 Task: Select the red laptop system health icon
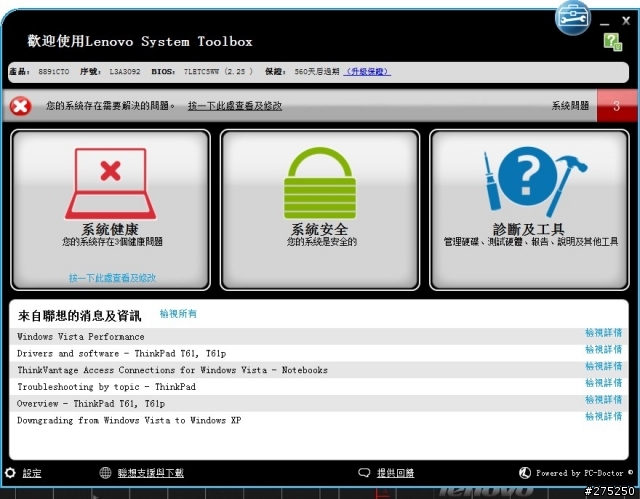pos(111,184)
